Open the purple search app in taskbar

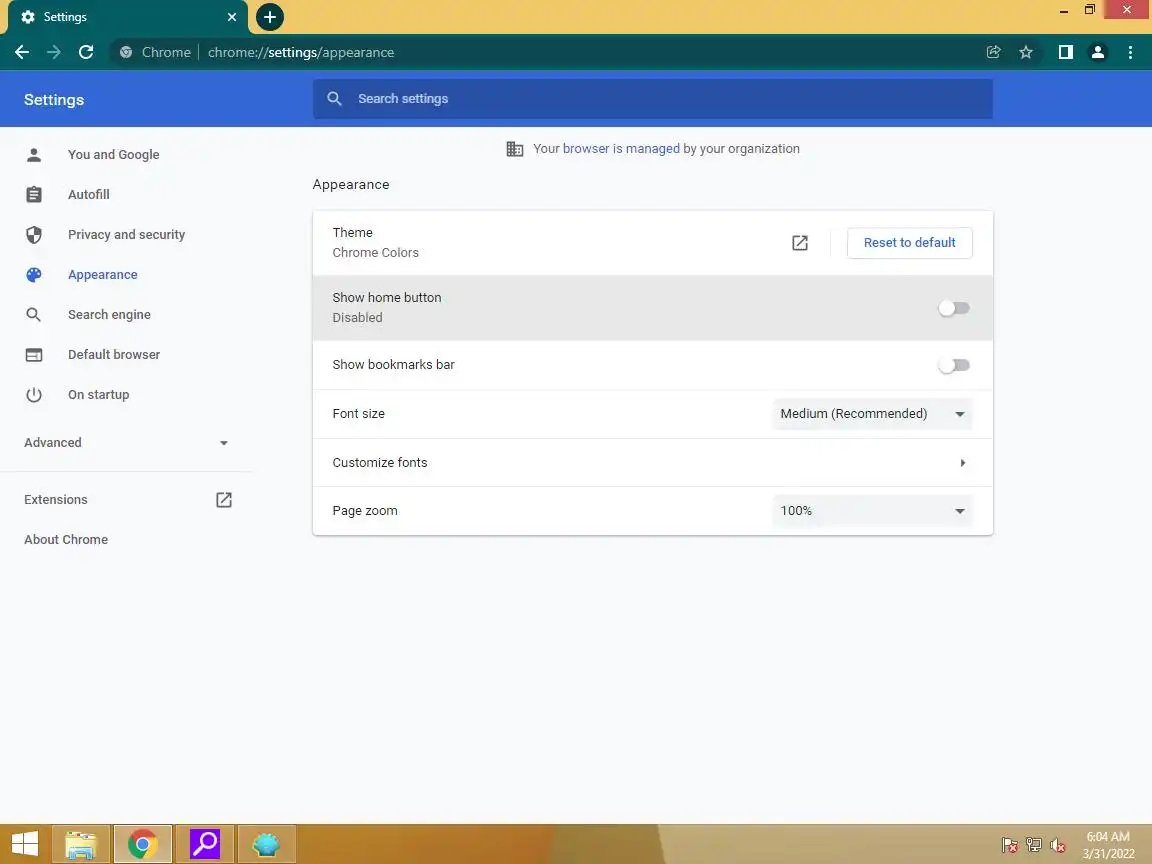(205, 844)
